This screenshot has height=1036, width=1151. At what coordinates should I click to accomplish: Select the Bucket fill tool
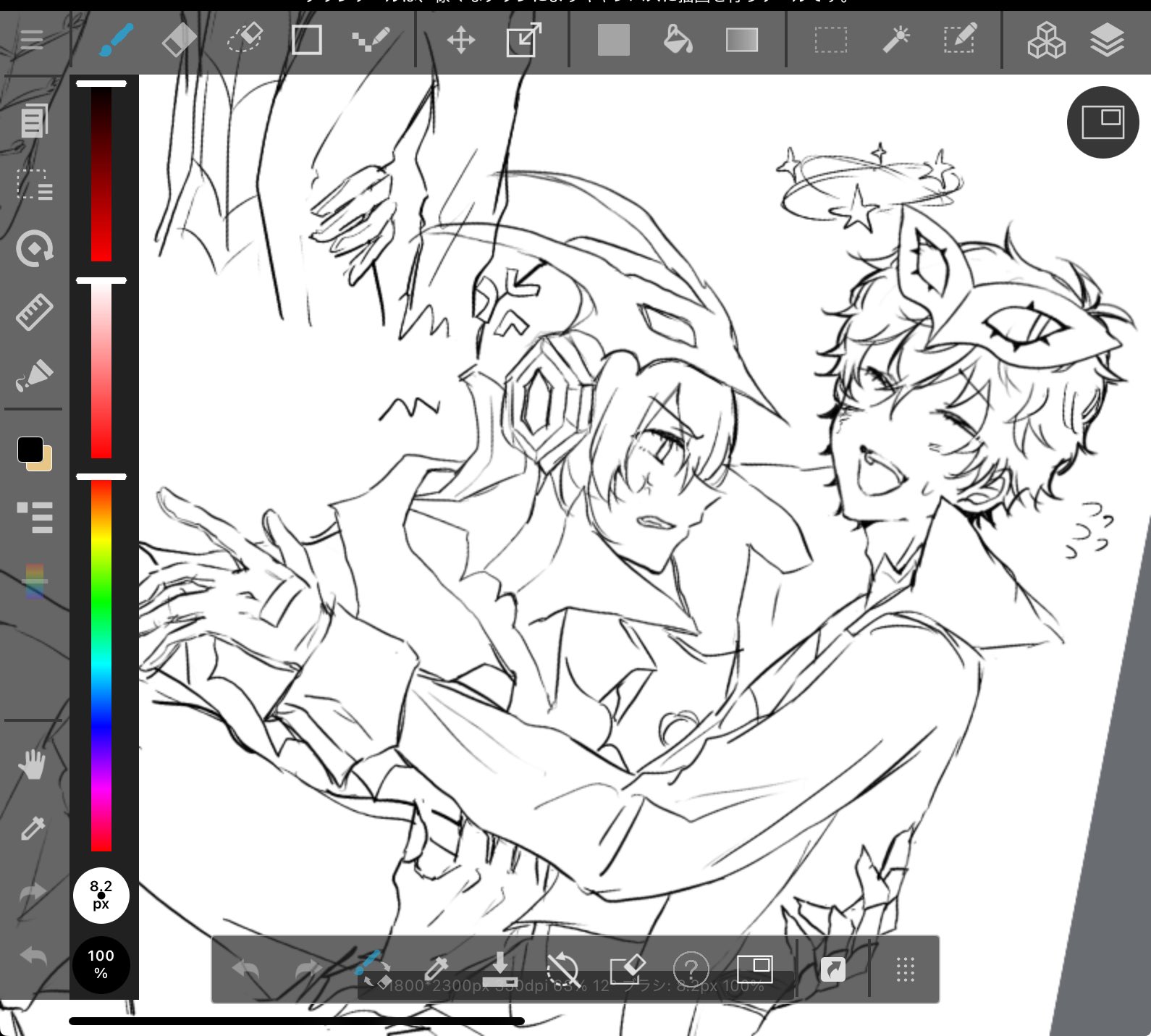[678, 40]
